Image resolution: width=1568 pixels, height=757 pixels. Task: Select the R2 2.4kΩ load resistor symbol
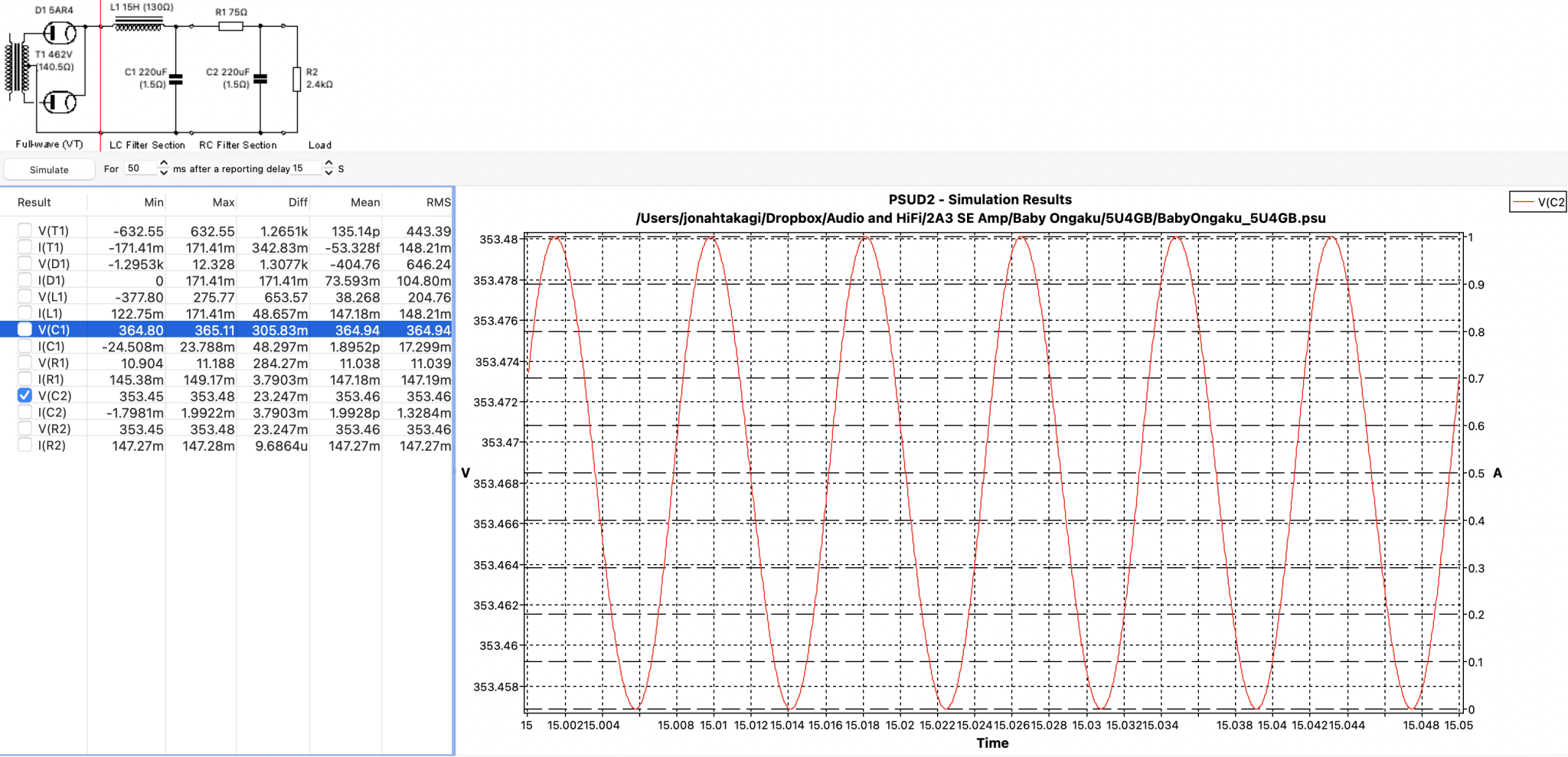[x=297, y=79]
